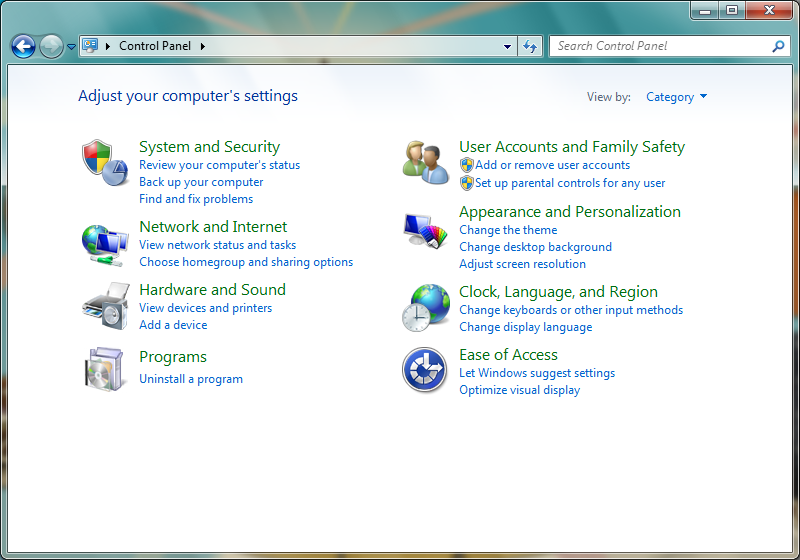The height and width of the screenshot is (560, 800).
Task: Open Clock, Language, and Region heading
Action: [558, 292]
